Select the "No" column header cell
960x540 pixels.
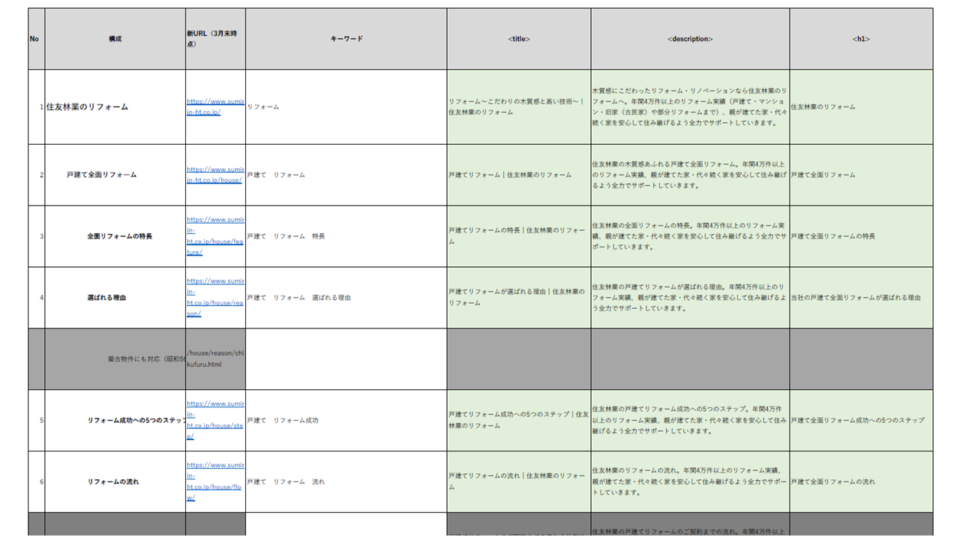coord(36,39)
